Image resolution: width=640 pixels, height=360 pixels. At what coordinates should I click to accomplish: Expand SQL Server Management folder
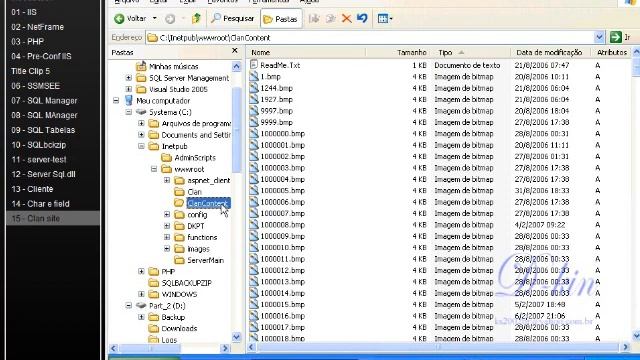[129, 78]
